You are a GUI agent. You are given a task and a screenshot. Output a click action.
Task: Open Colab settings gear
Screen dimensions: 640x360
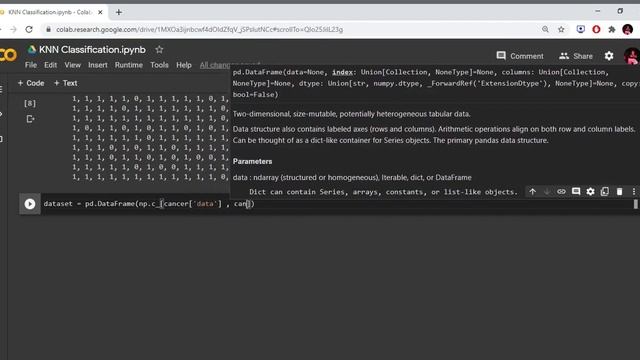pyautogui.click(x=609, y=56)
